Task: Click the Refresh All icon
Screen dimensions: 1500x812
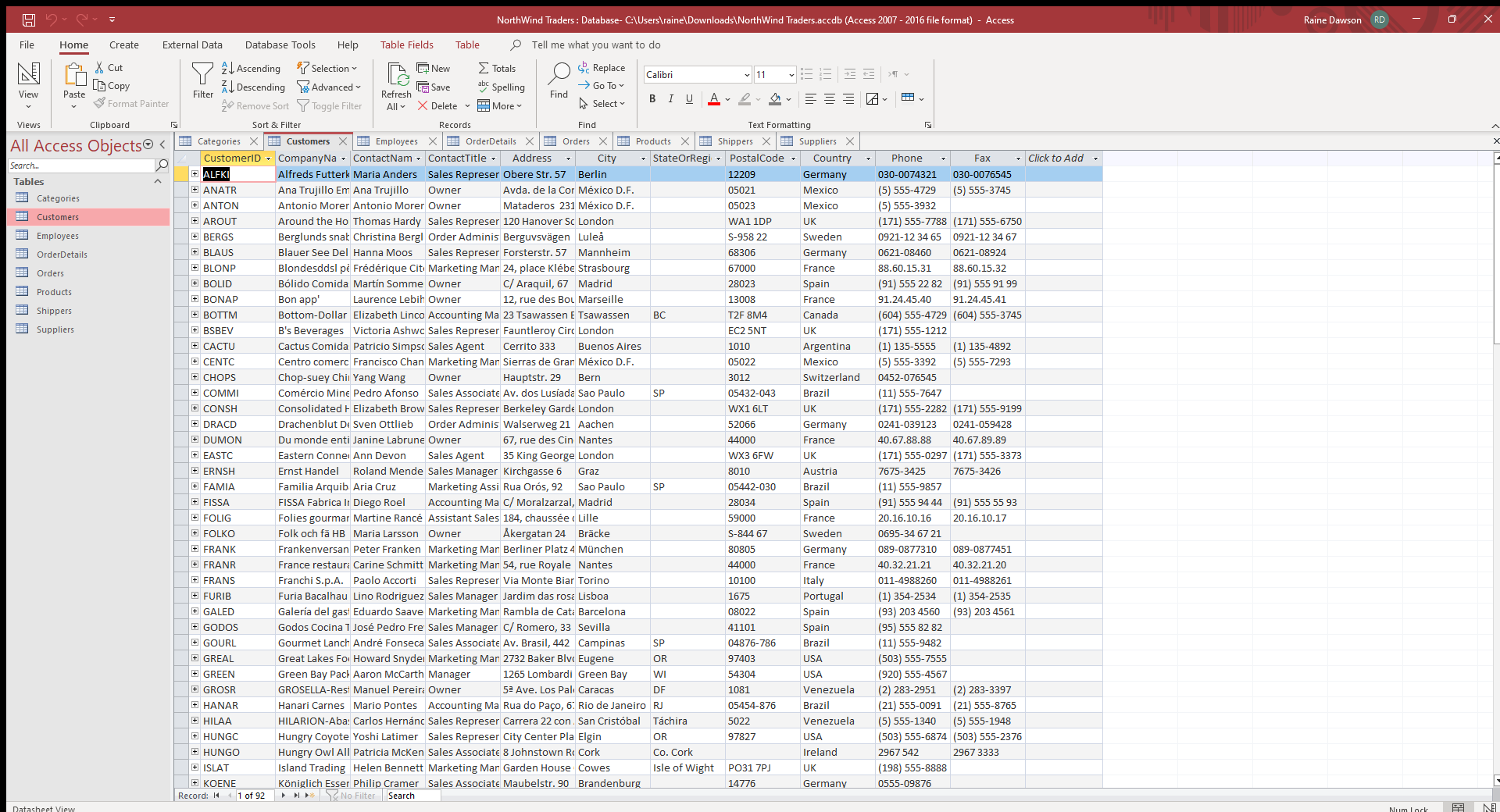Action: click(x=395, y=80)
